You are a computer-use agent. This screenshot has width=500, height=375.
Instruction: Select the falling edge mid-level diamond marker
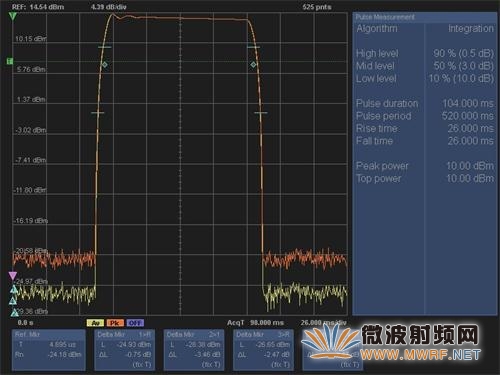click(x=253, y=64)
